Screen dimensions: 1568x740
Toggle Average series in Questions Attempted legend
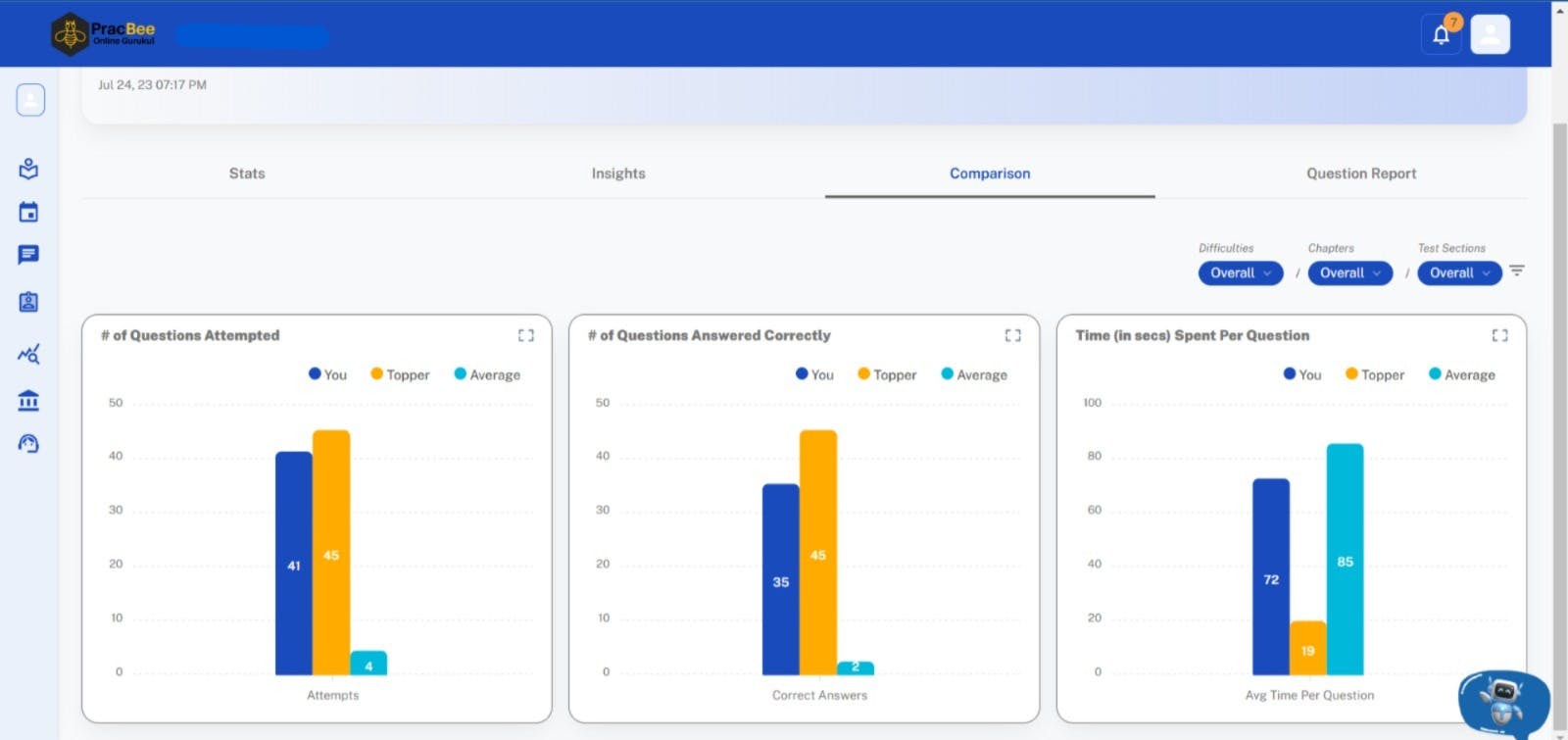click(487, 374)
